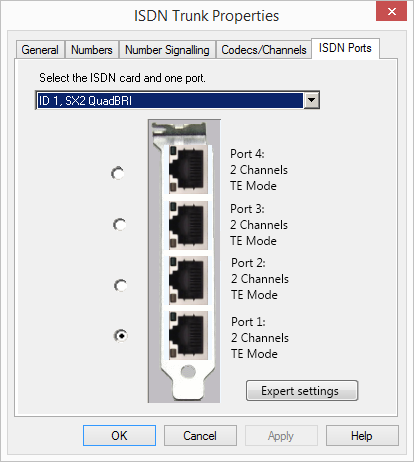The width and height of the screenshot is (414, 462).
Task: Click the ID 1, SX2 QuadBRI combo box
Action: (177, 100)
